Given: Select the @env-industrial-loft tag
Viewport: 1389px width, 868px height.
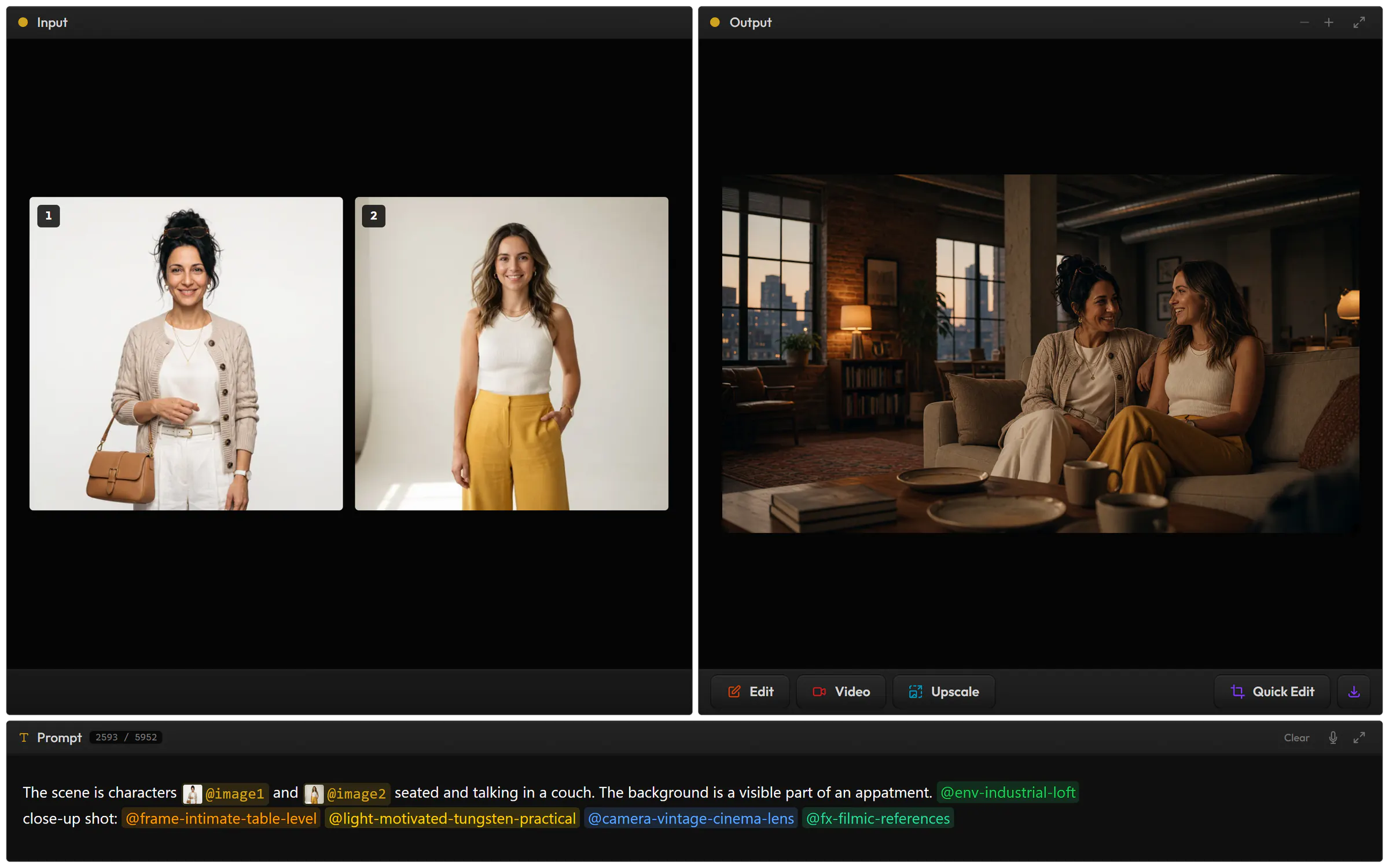Looking at the screenshot, I should [x=1008, y=793].
